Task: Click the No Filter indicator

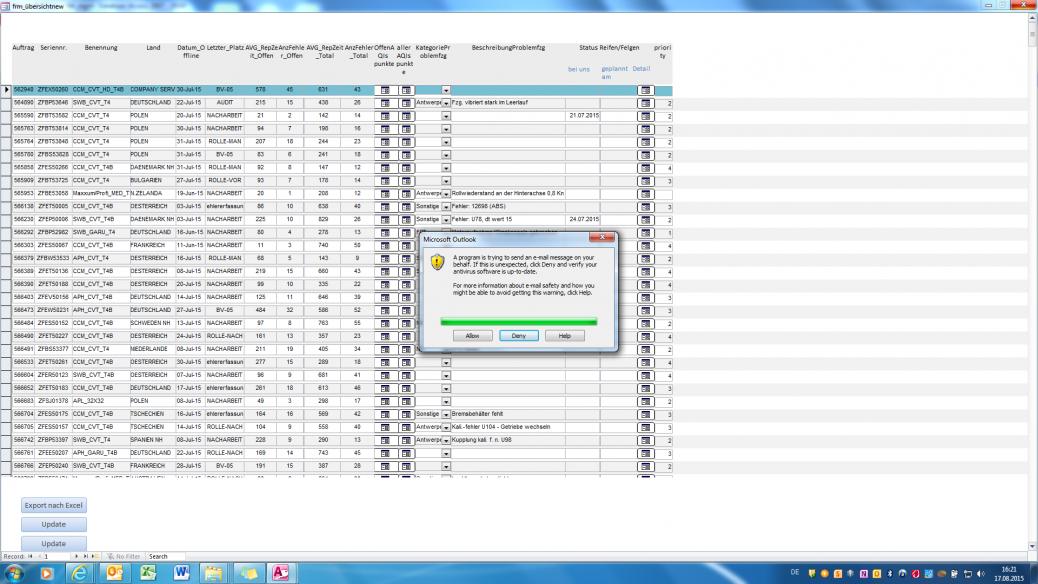Action: (x=124, y=557)
